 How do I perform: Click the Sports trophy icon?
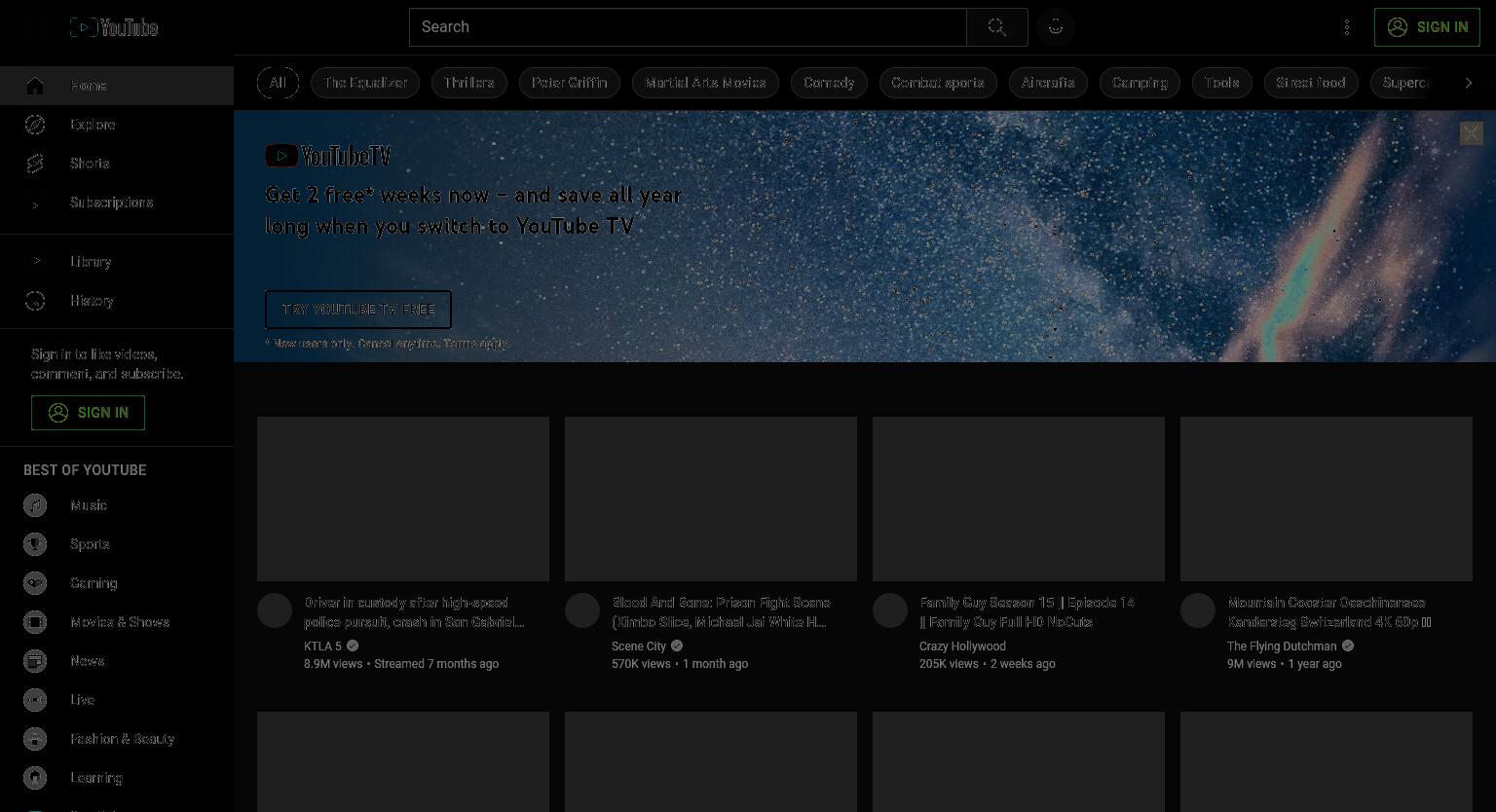(x=35, y=544)
